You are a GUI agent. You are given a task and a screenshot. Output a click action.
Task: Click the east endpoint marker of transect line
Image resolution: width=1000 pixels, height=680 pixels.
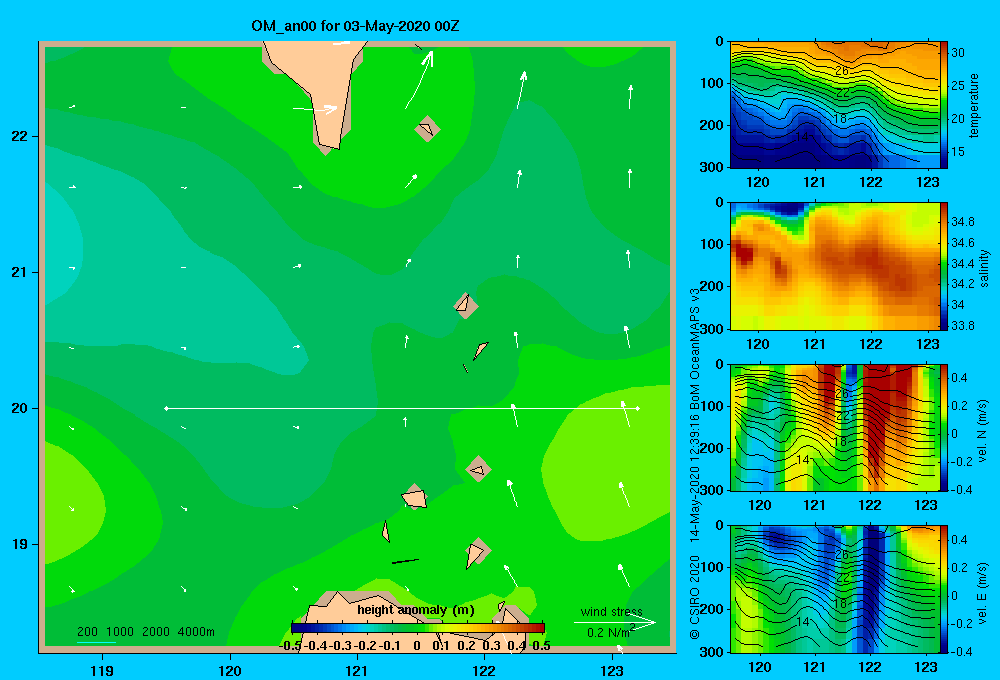pyautogui.click(x=638, y=408)
